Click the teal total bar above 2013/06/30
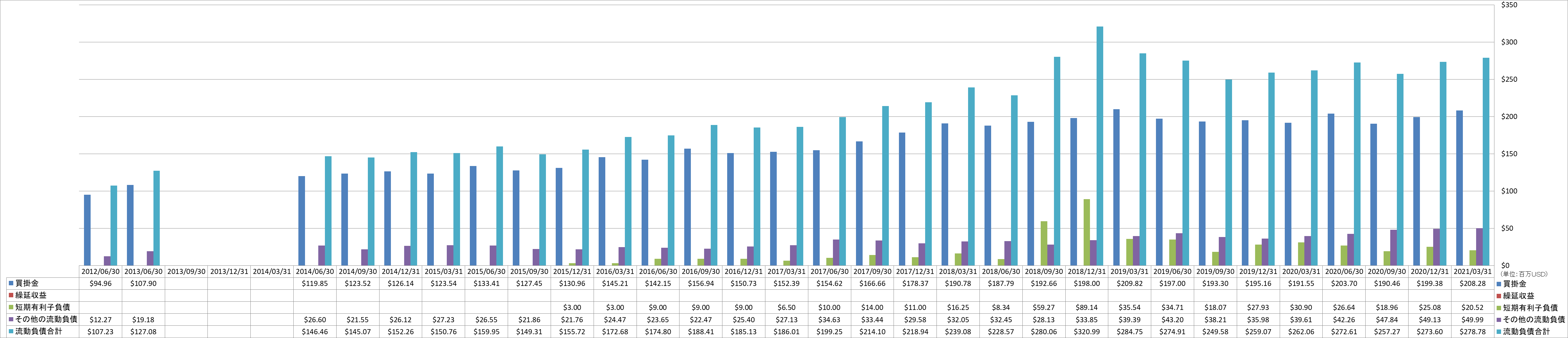 (156, 218)
